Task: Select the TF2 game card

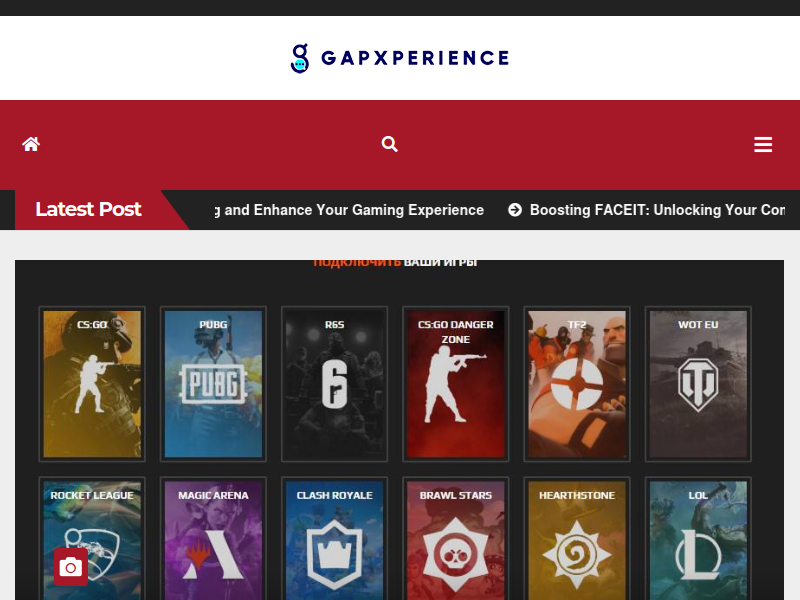Action: point(577,384)
